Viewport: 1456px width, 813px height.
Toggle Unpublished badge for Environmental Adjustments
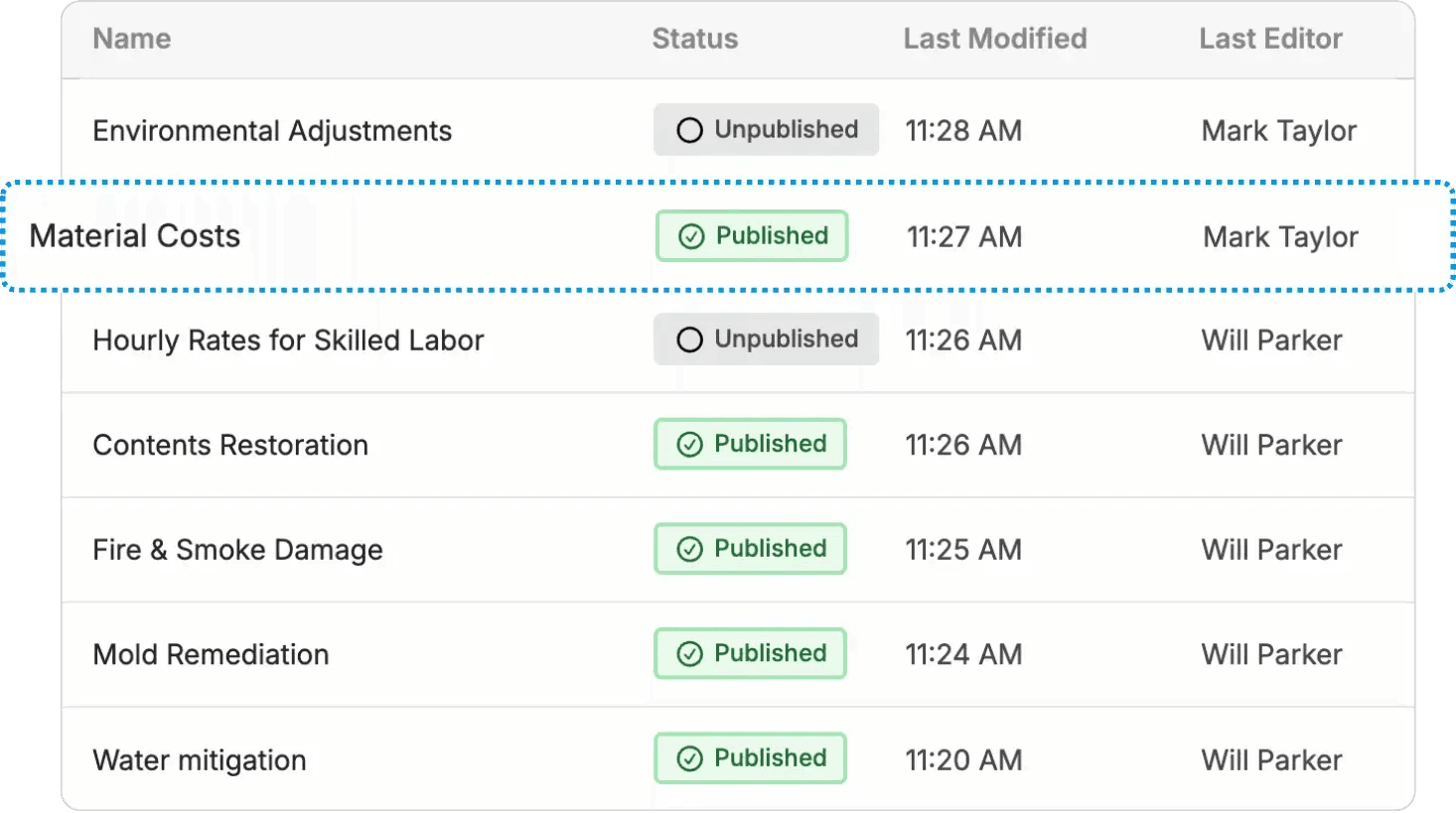(x=766, y=130)
